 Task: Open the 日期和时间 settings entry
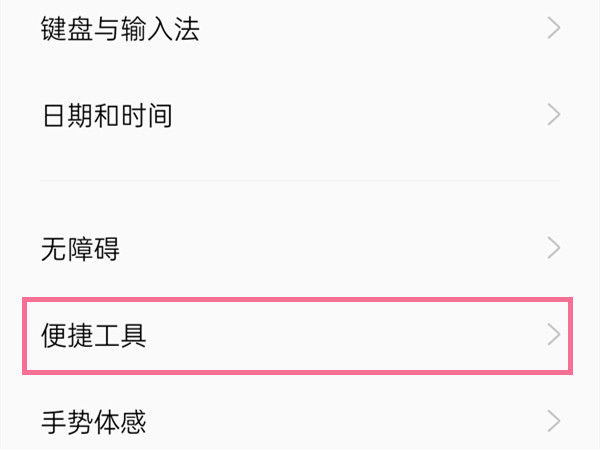point(300,115)
